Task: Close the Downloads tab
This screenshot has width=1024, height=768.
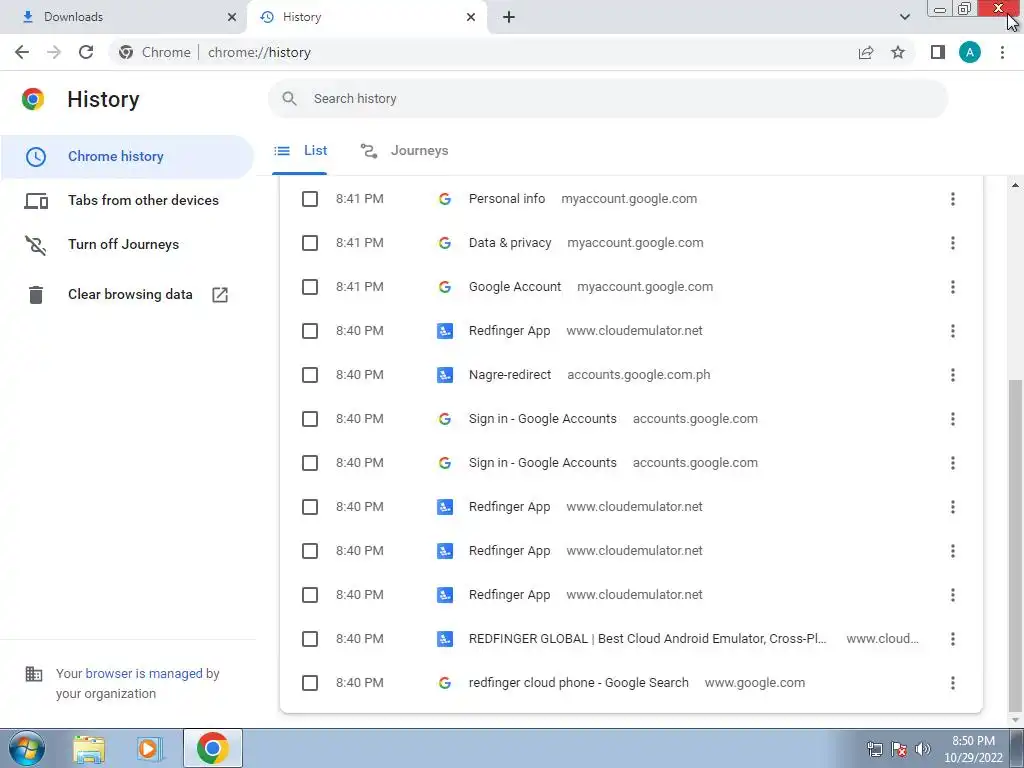Action: [232, 17]
